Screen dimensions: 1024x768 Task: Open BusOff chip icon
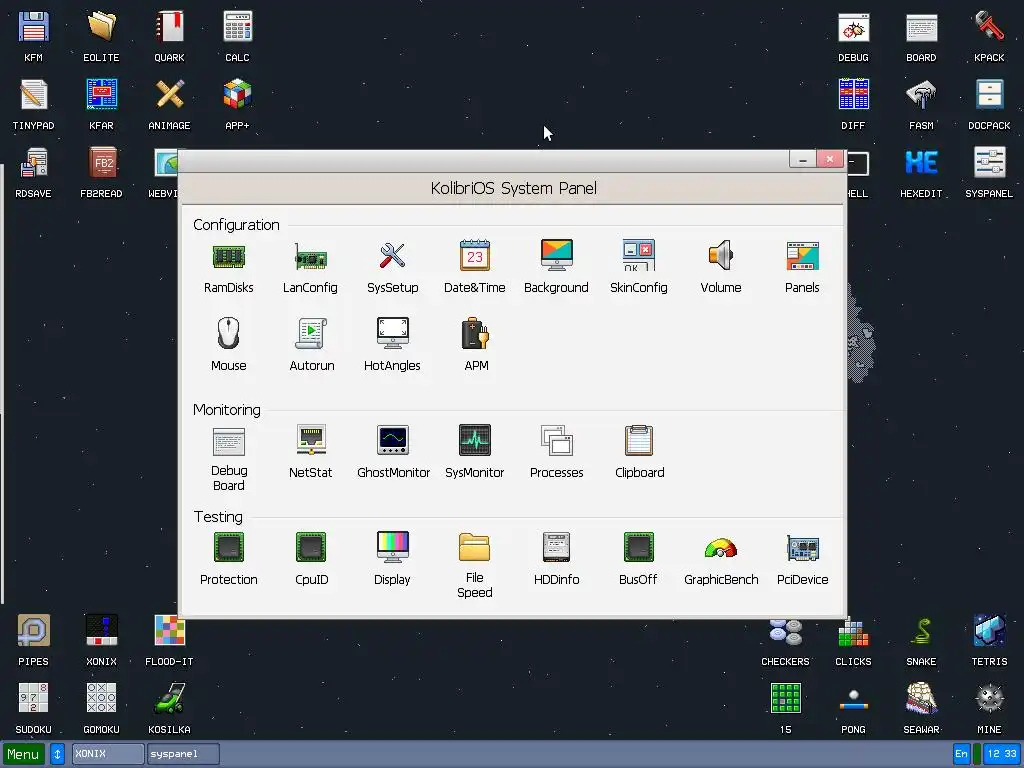coord(639,547)
